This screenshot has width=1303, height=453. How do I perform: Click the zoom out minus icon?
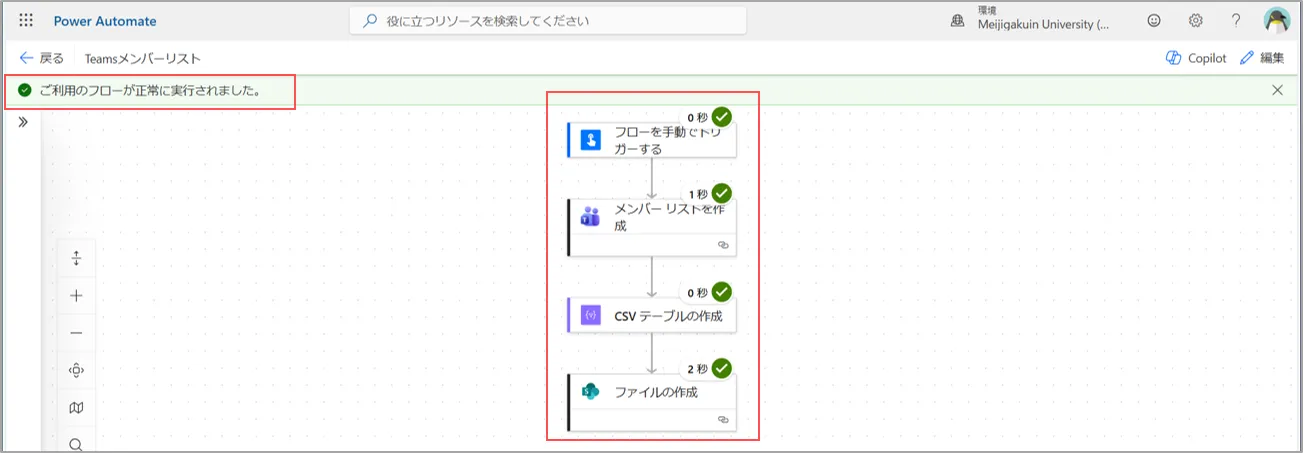[x=76, y=333]
